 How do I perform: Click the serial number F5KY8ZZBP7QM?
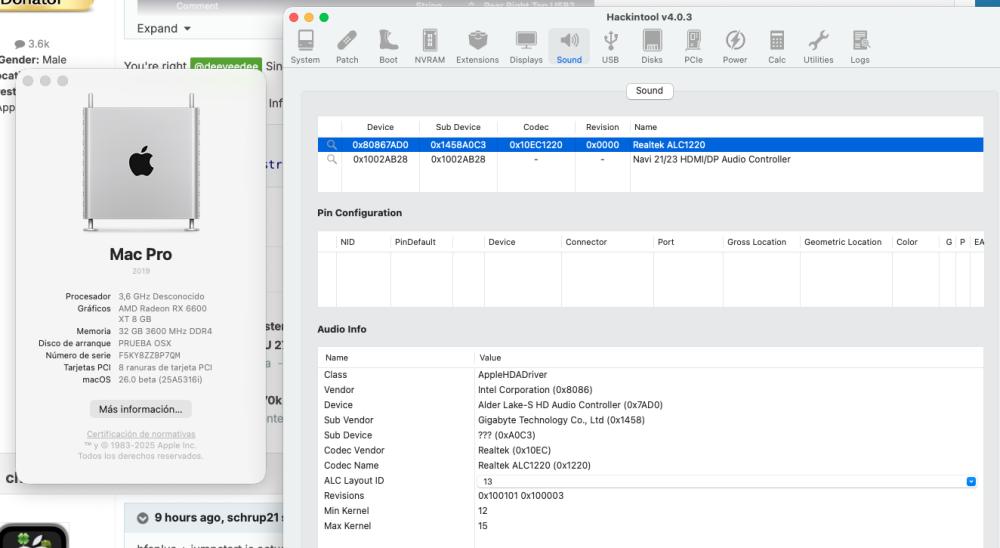149,355
